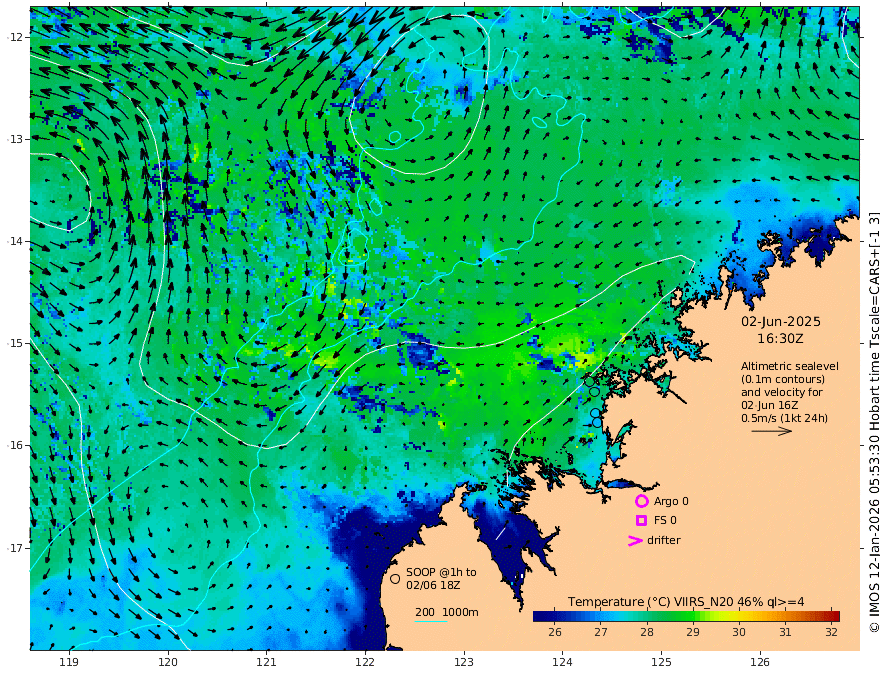Image resolution: width=880 pixels, height=680 pixels.
Task: Click the IMOS copyright text on right edge
Action: [x=873, y=422]
